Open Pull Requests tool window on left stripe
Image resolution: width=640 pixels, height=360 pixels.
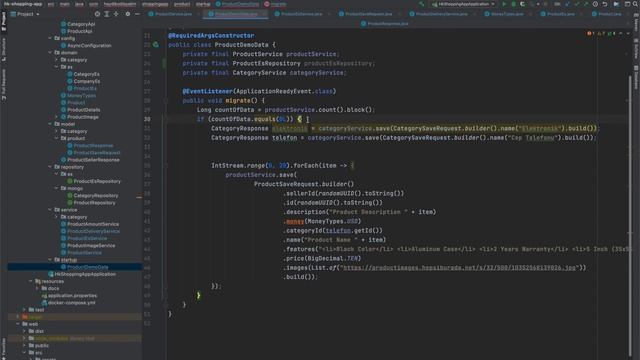(4, 84)
